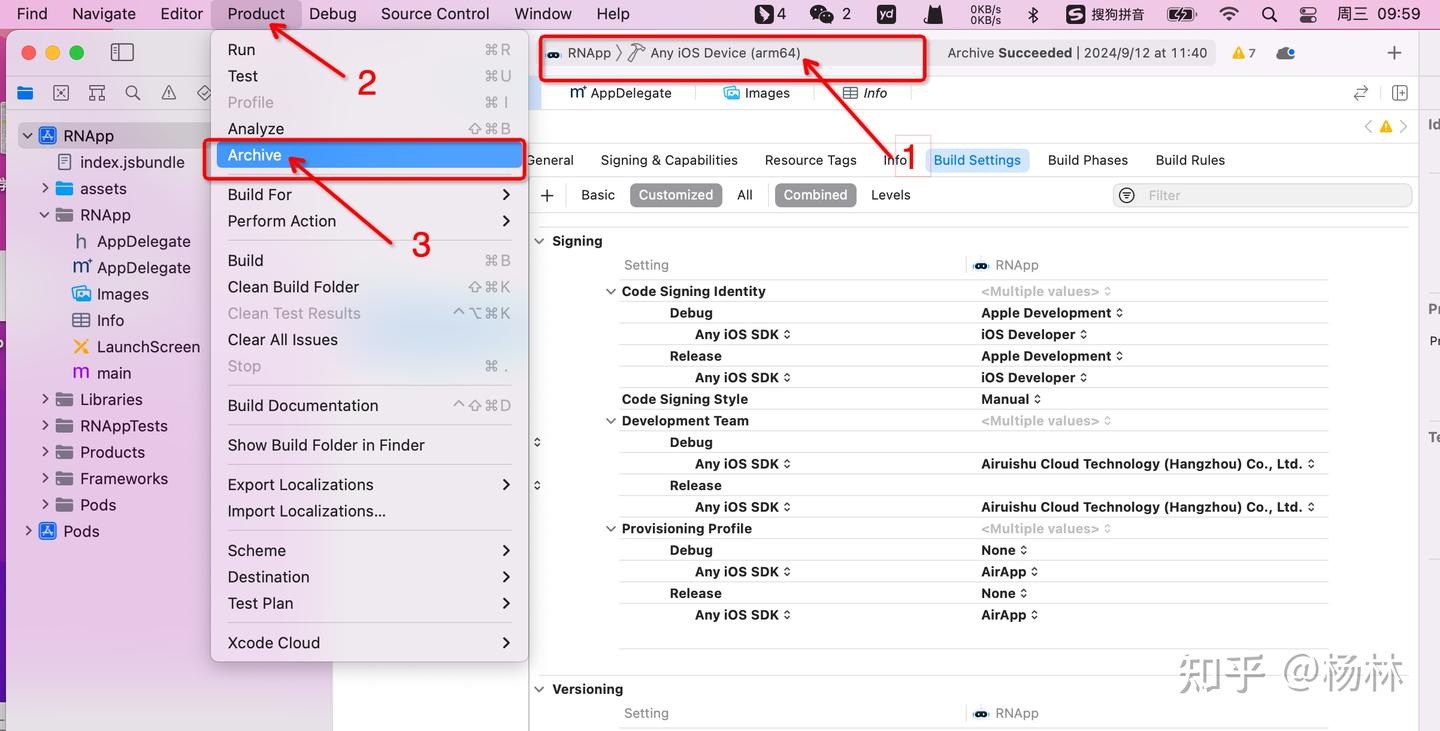Collapse the Provisioning Profile setting

click(611, 529)
